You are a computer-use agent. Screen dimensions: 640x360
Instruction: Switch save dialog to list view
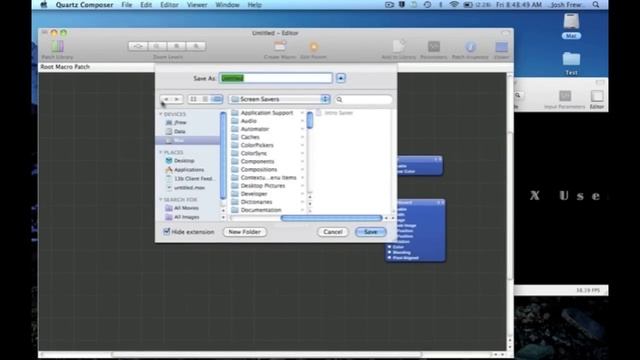click(205, 99)
